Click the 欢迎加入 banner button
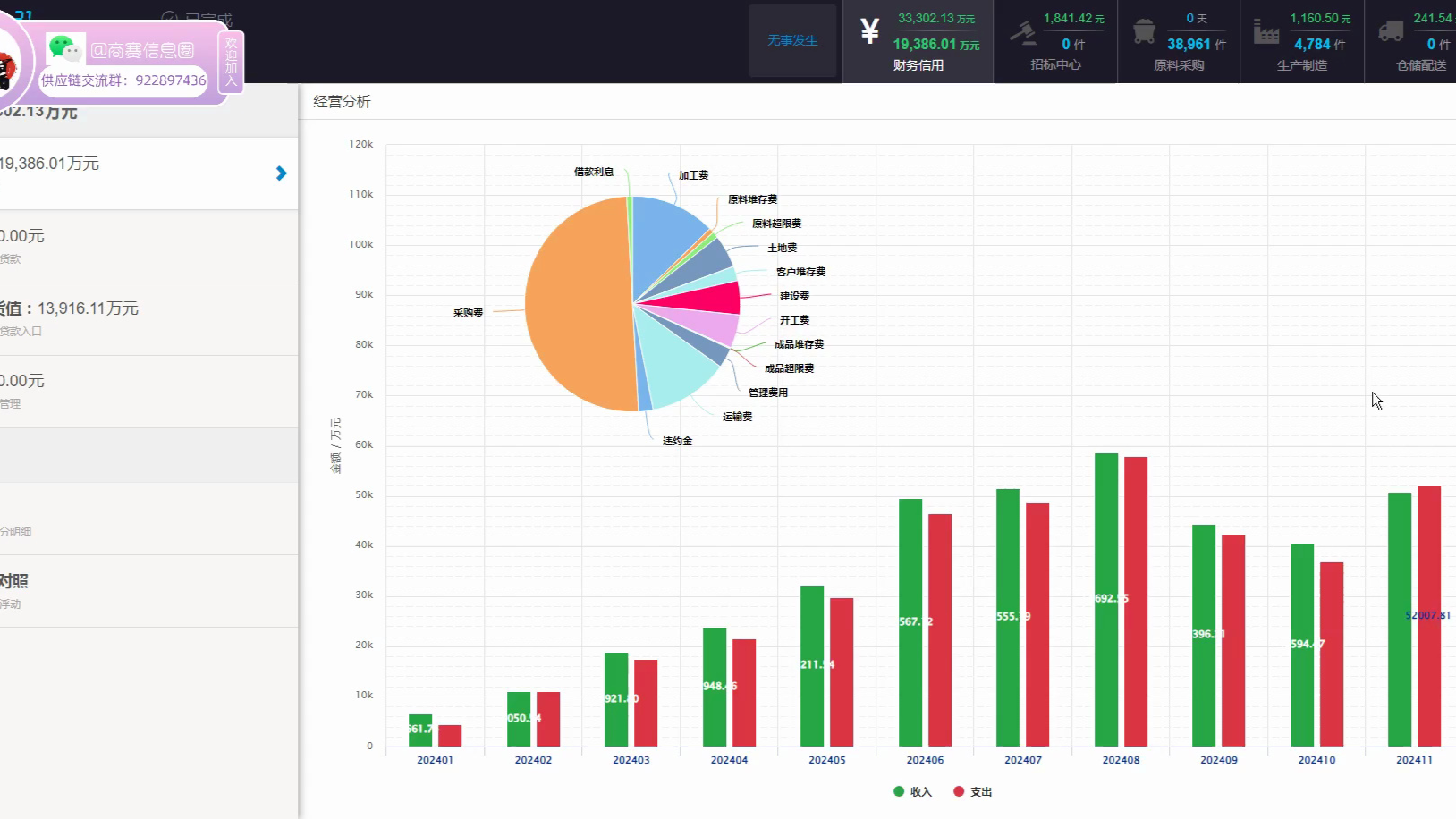The width and height of the screenshot is (1456, 819). [231, 62]
